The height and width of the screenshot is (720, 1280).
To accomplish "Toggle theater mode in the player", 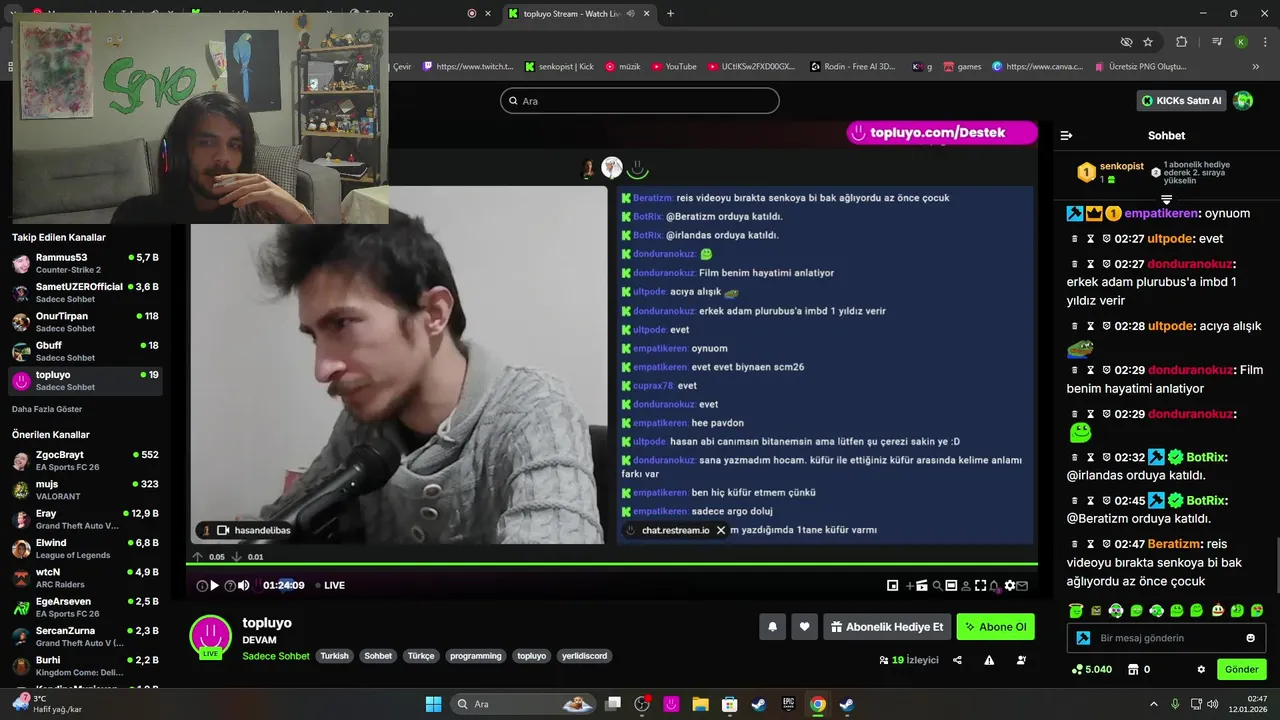I will point(951,586).
